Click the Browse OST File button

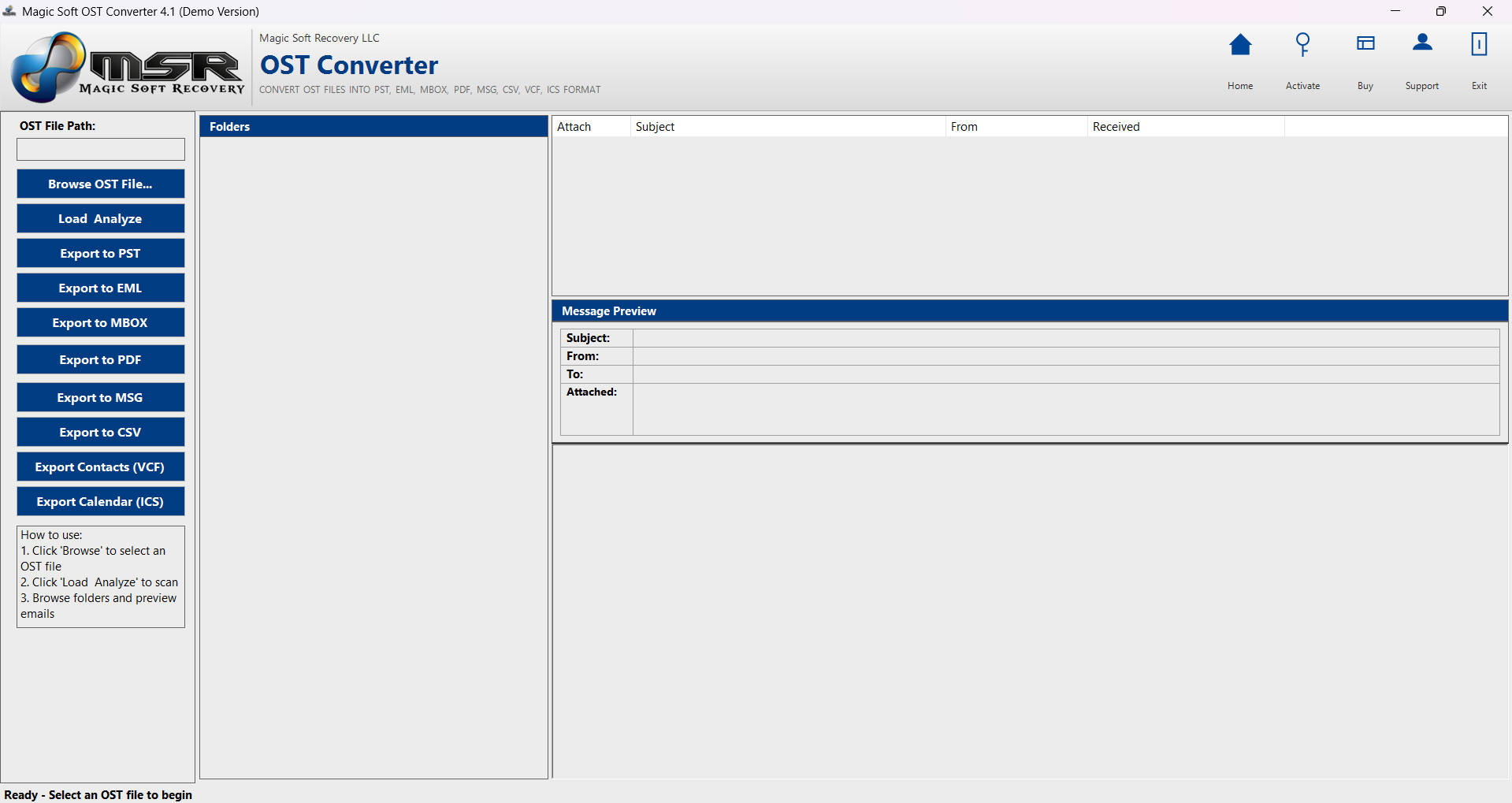pos(101,184)
